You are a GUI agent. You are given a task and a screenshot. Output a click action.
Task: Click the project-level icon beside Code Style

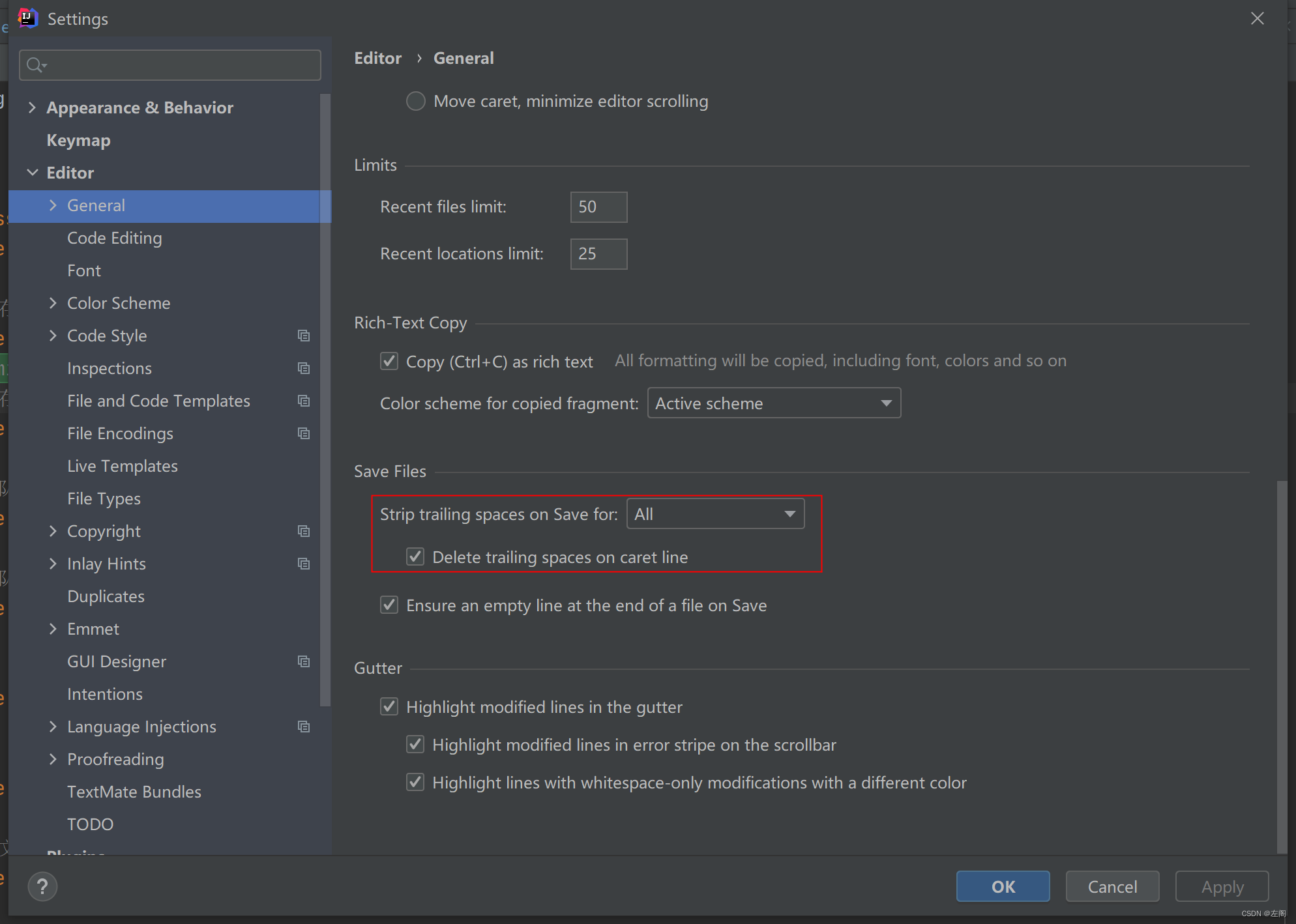(x=303, y=336)
